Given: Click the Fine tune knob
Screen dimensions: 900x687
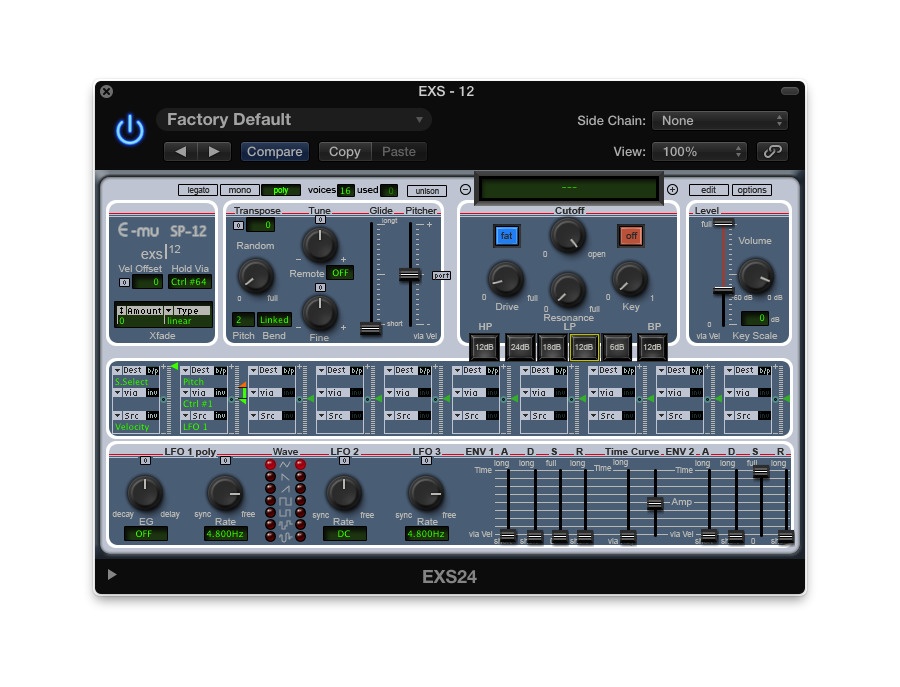Looking at the screenshot, I should click(x=319, y=312).
